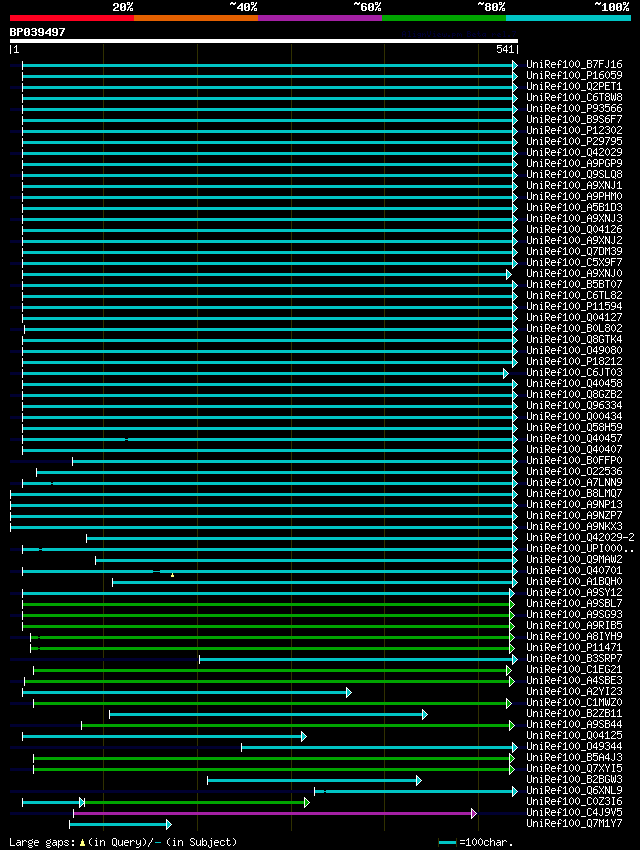Select the UniRef100_C0Z3I6 label
This screenshot has width=640, height=850.
click(574, 801)
